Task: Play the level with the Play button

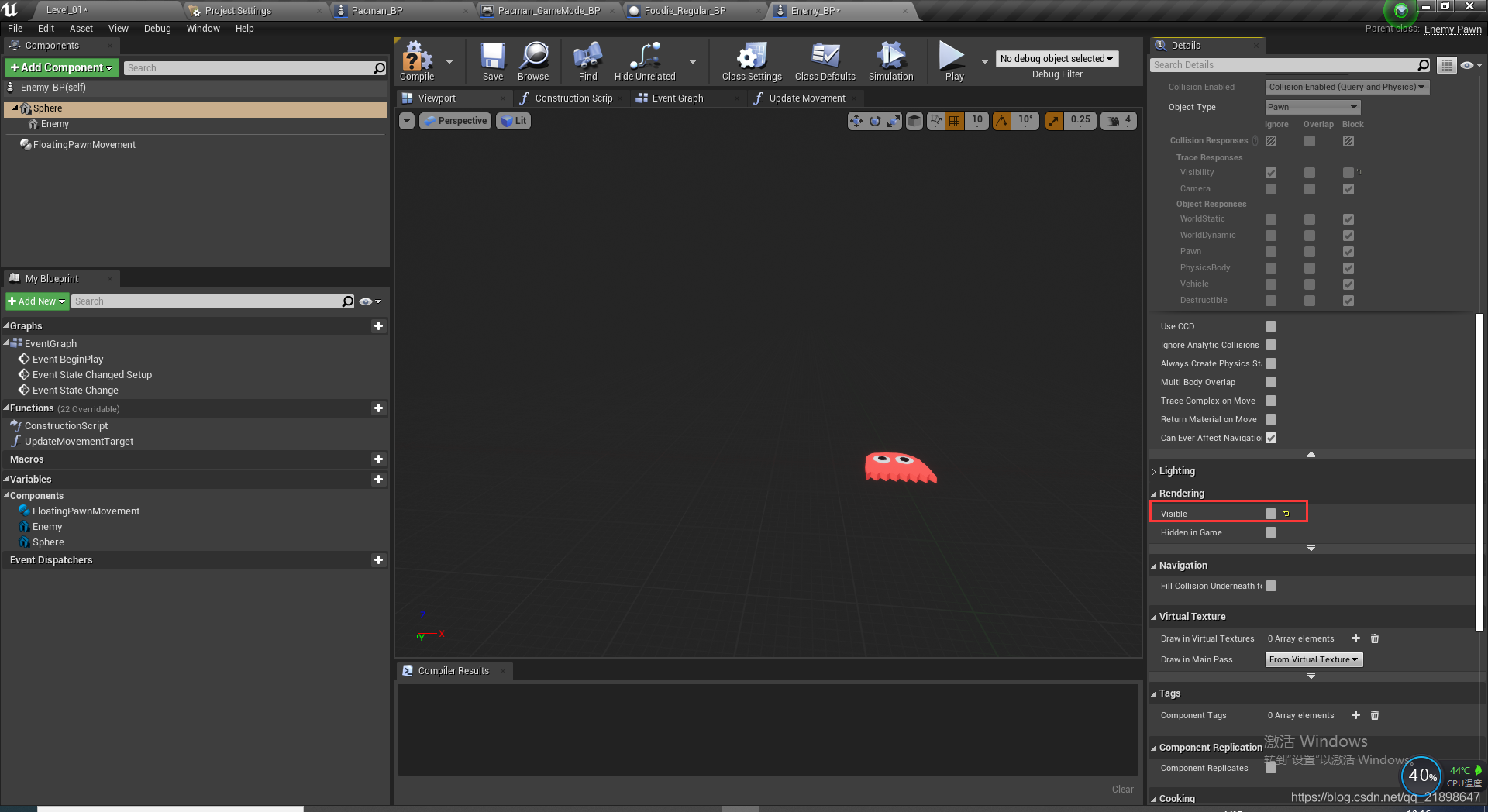Action: click(954, 61)
